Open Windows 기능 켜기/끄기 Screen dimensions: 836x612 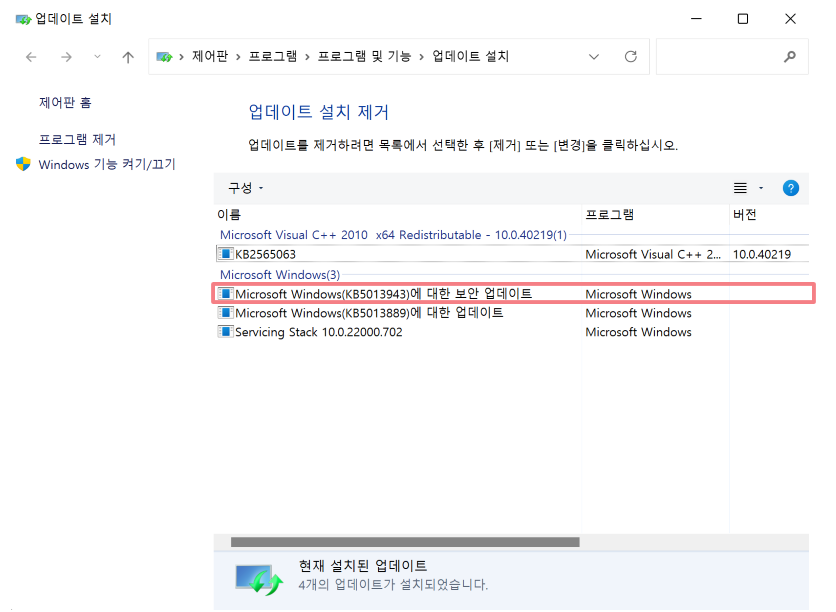(107, 164)
